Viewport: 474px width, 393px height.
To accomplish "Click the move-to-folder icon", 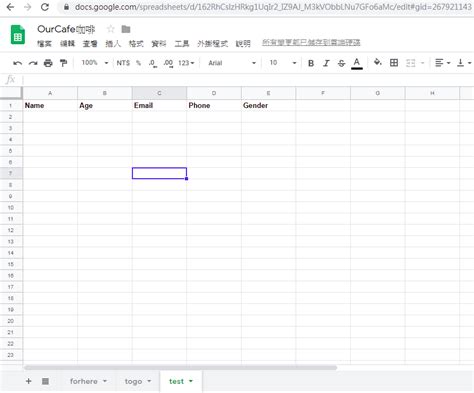I will (126, 29).
